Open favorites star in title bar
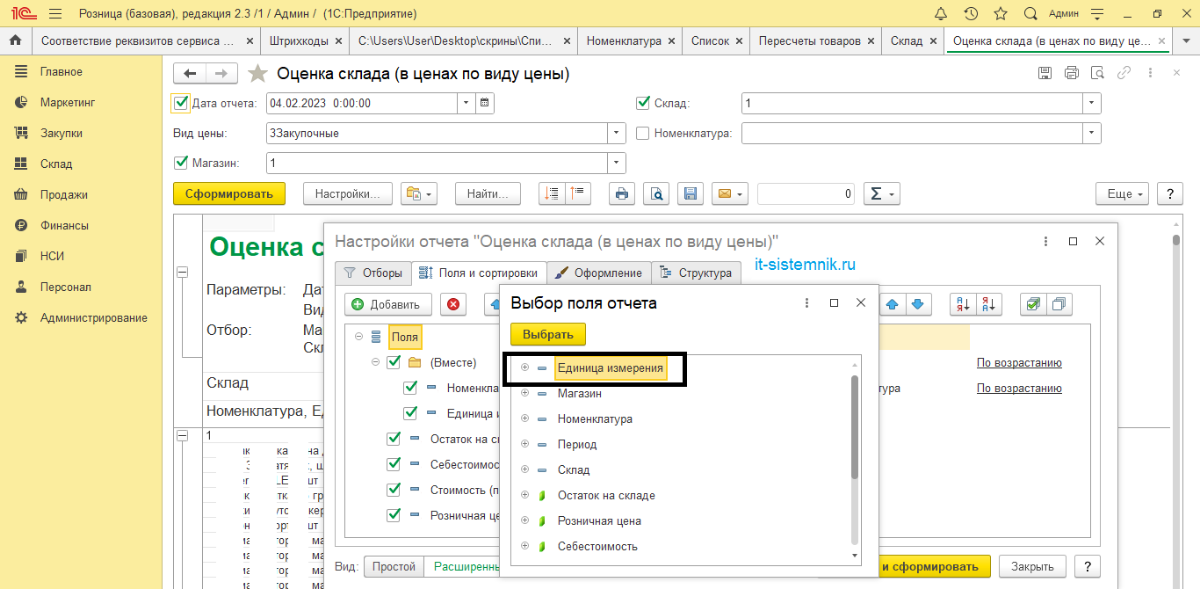Image resolution: width=1200 pixels, height=589 pixels. [1000, 14]
